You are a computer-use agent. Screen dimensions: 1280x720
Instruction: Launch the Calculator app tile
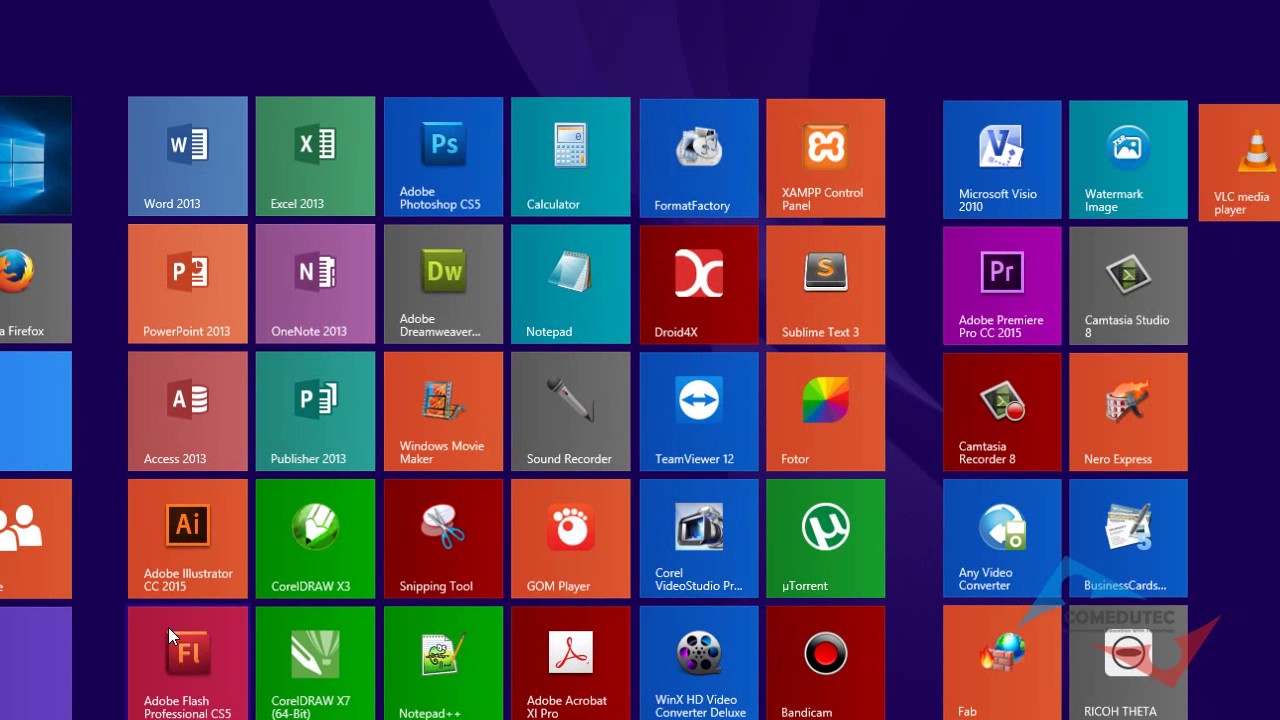(x=571, y=157)
